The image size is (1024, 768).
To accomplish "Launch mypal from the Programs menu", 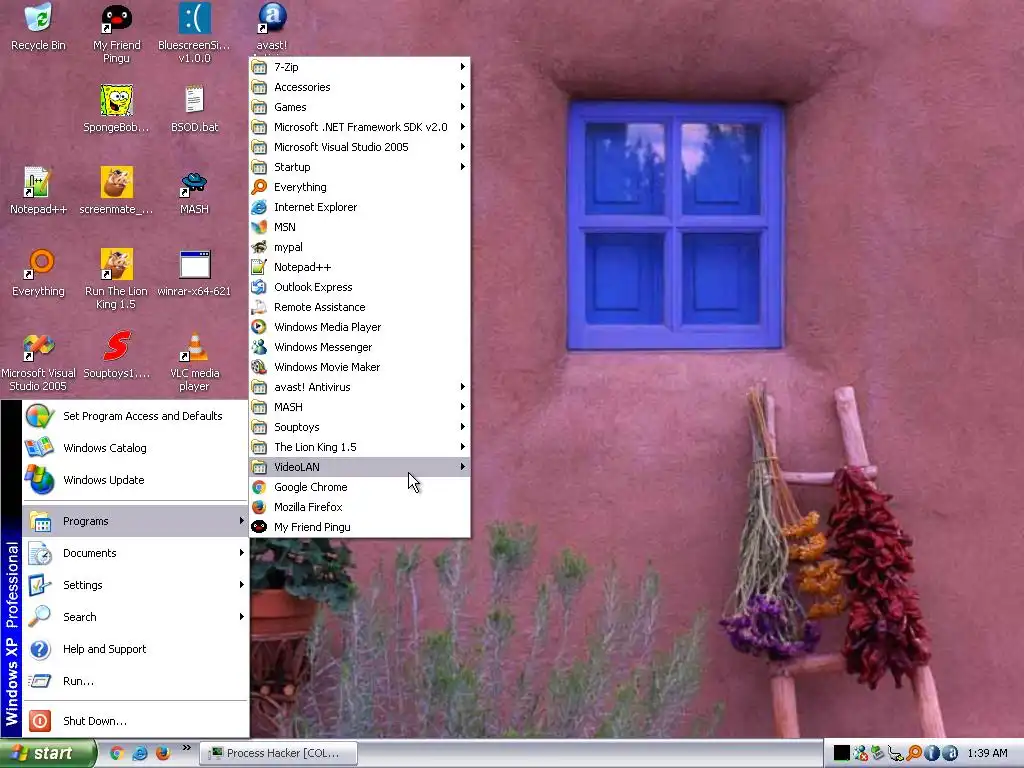I will click(x=359, y=247).
